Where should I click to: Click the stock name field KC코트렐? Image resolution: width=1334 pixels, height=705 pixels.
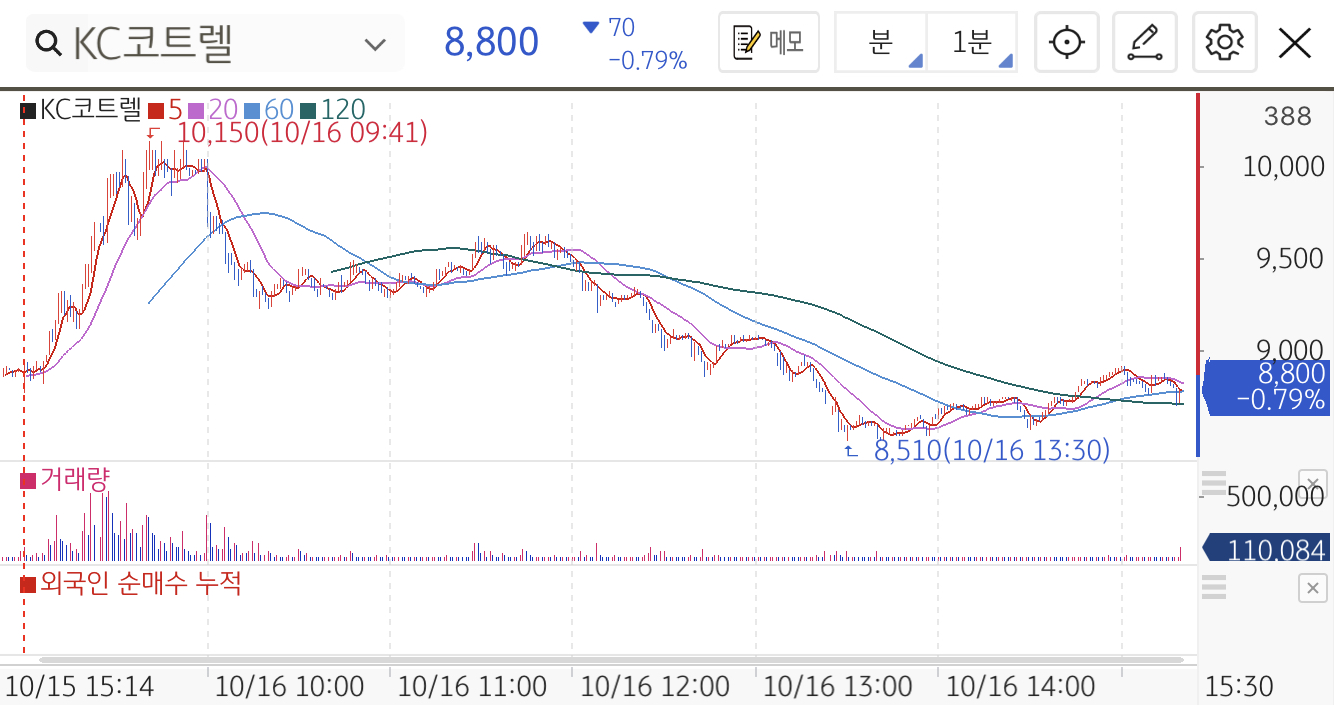pos(214,43)
